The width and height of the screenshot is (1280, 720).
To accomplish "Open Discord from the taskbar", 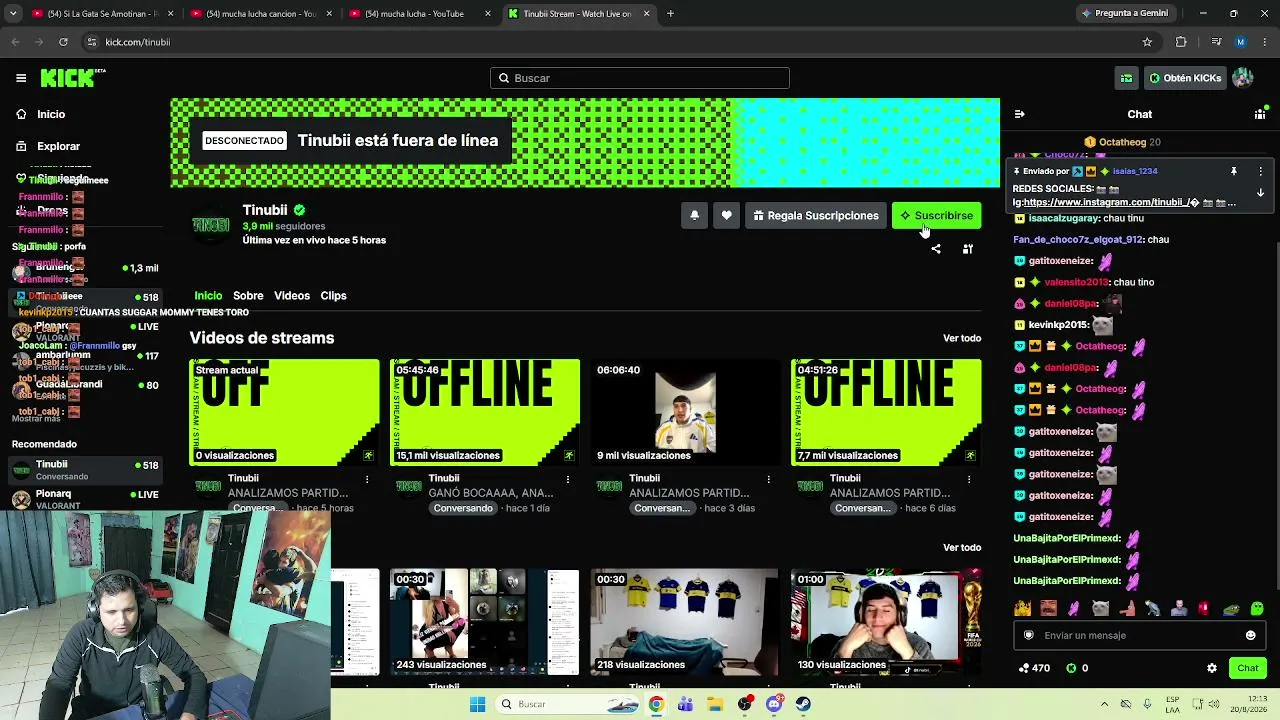I will point(774,704).
